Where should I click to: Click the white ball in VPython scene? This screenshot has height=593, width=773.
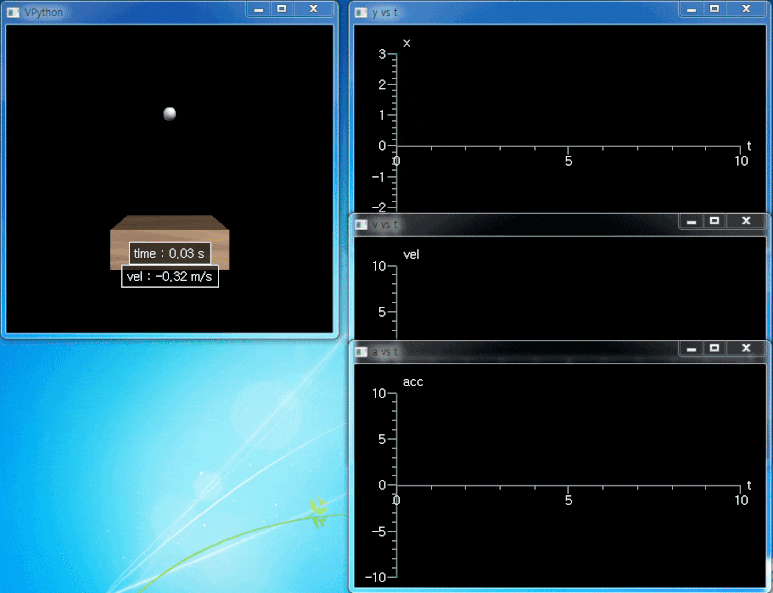pos(170,113)
